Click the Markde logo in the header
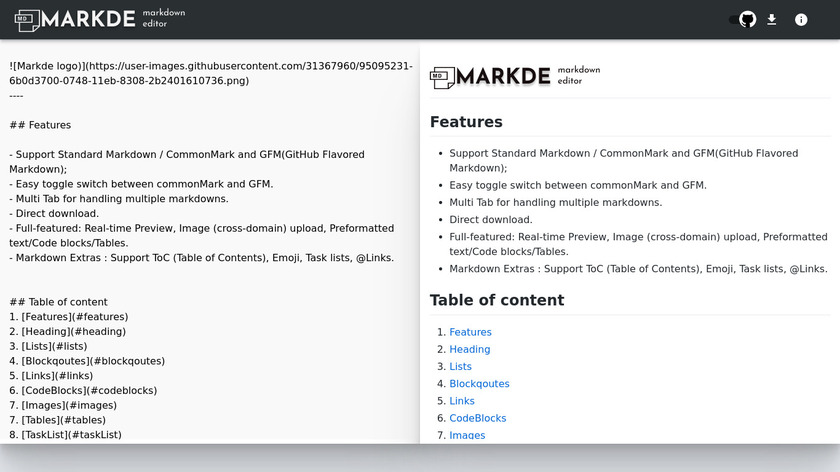 click(x=99, y=19)
